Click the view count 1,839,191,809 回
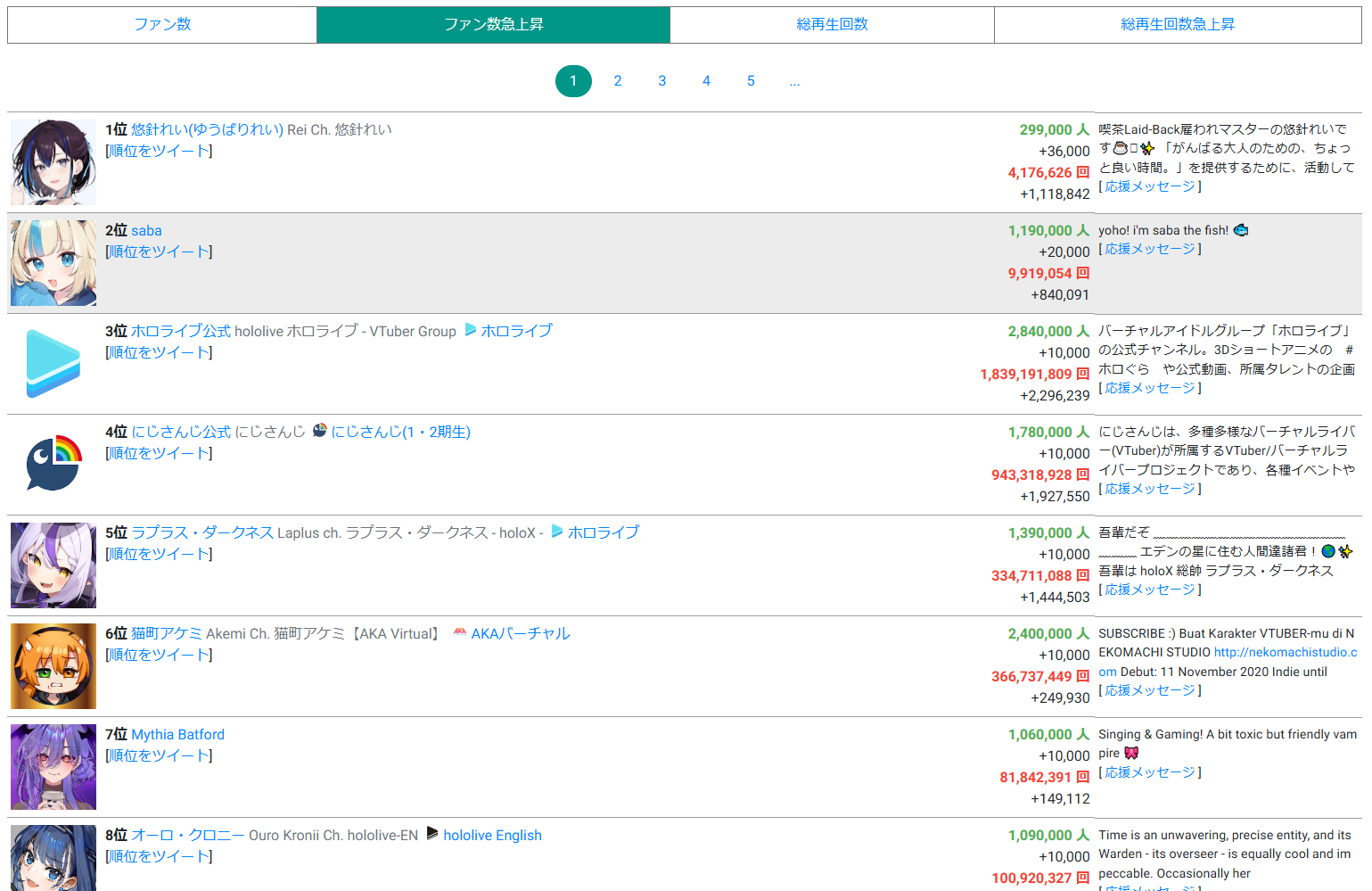Viewport: 1372px width, 891px height. pyautogui.click(x=1034, y=374)
